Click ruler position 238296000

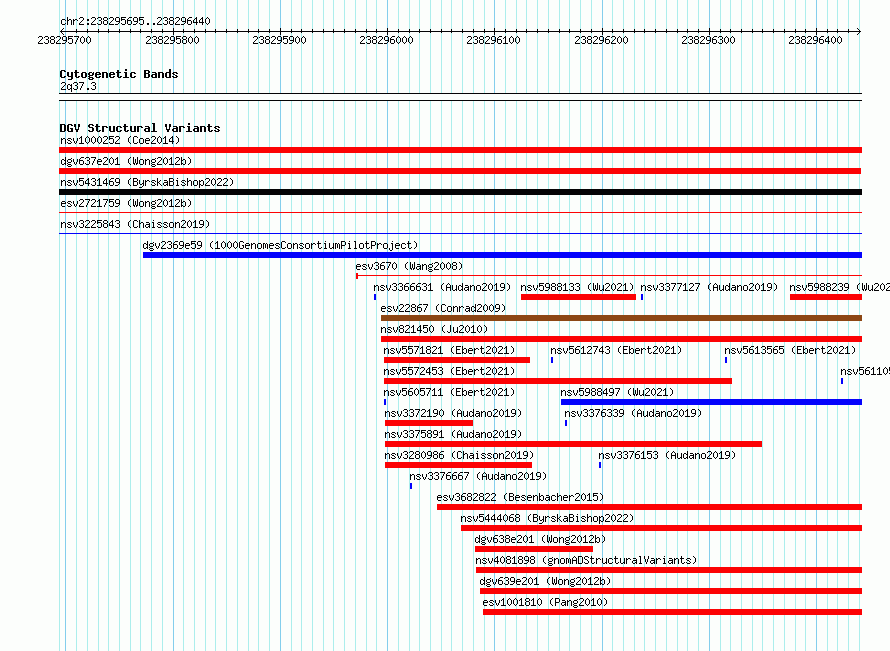point(387,40)
